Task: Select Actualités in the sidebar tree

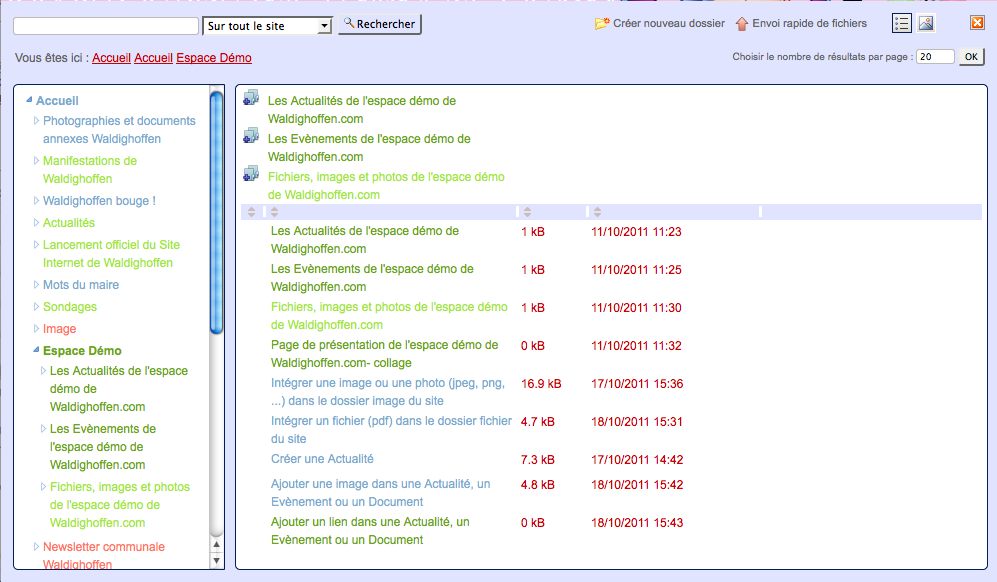Action: (x=69, y=223)
